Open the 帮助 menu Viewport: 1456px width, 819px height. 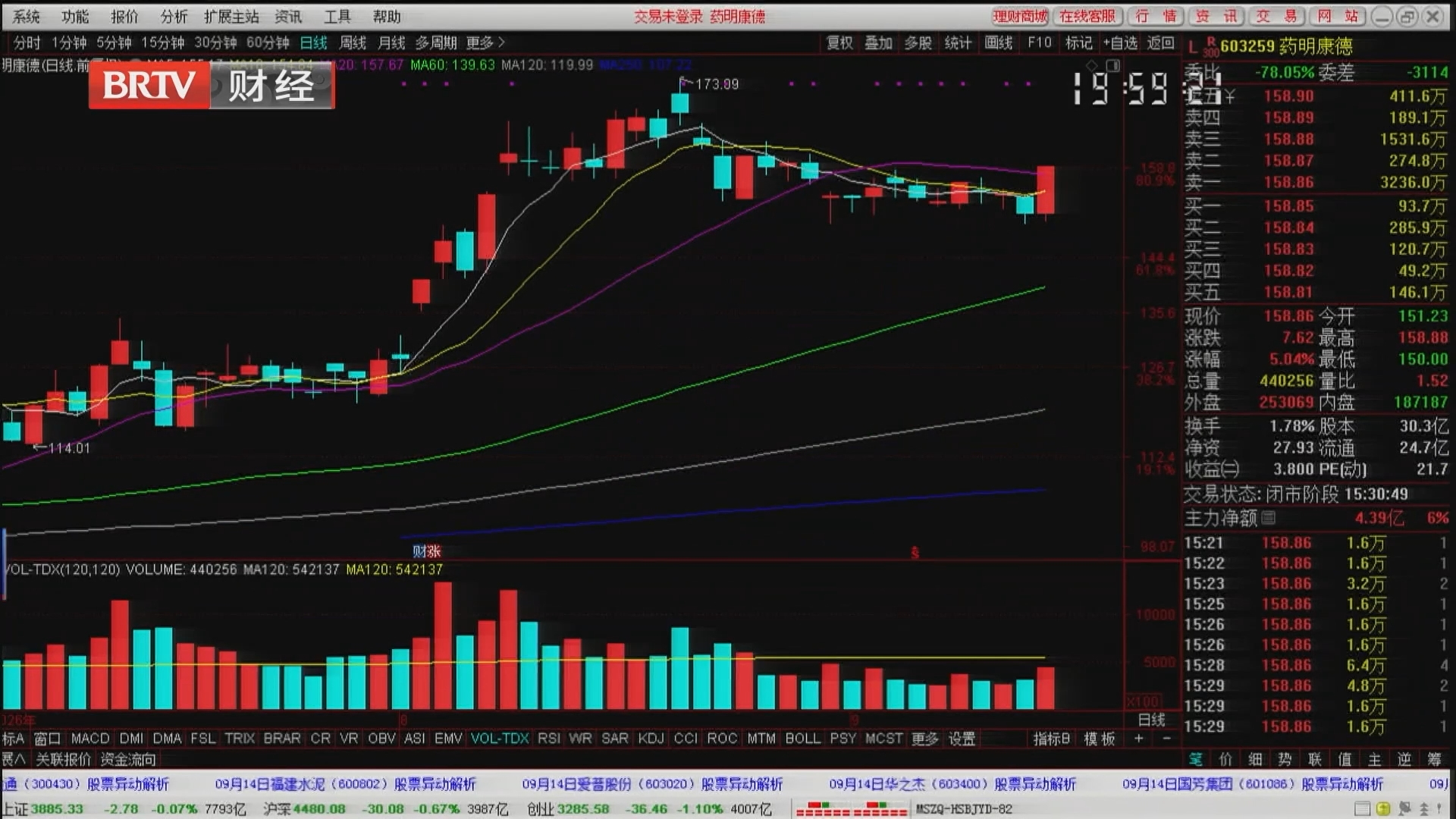(x=387, y=17)
